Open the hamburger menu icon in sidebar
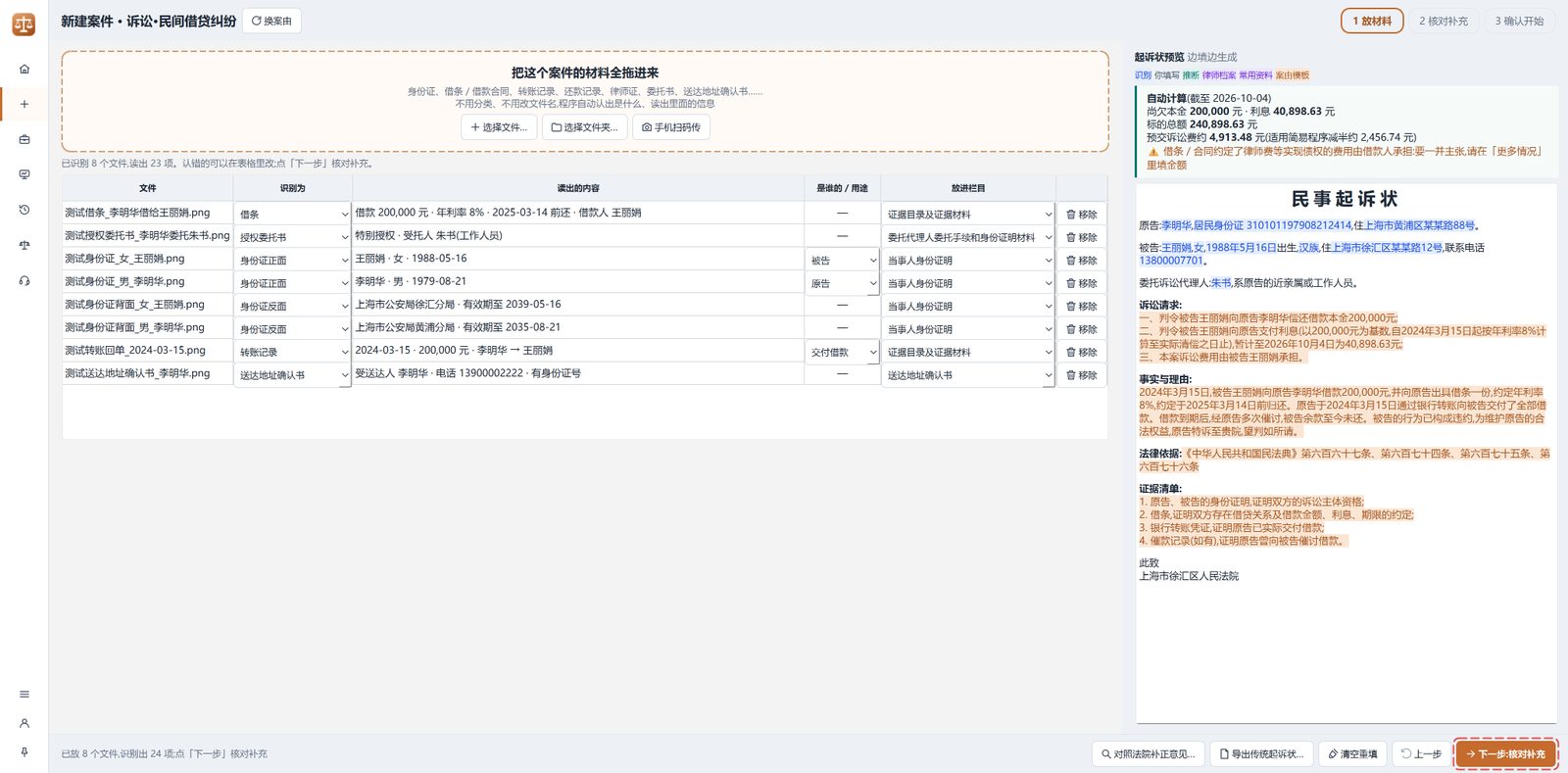The width and height of the screenshot is (1568, 773). point(24,695)
